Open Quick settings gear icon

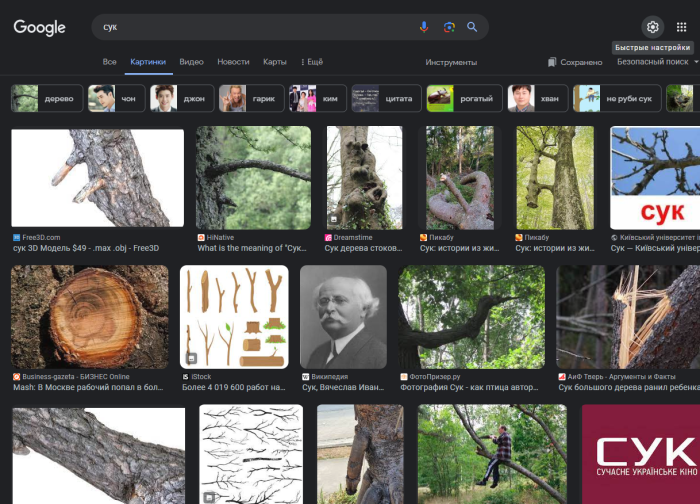pos(653,27)
